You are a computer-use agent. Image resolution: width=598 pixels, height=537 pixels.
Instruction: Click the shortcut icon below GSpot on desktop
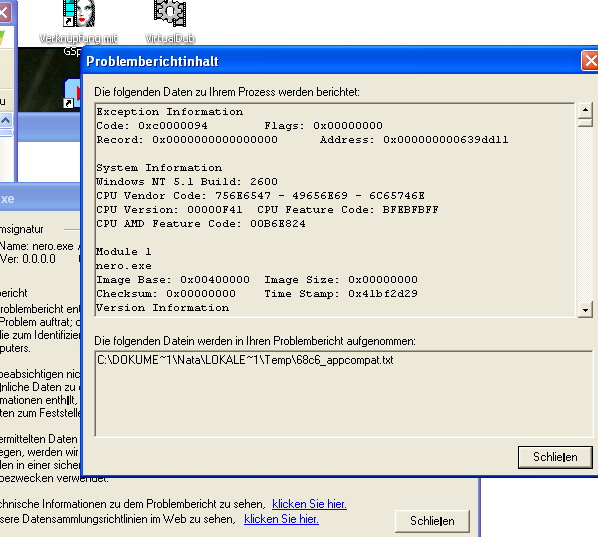click(x=72, y=93)
